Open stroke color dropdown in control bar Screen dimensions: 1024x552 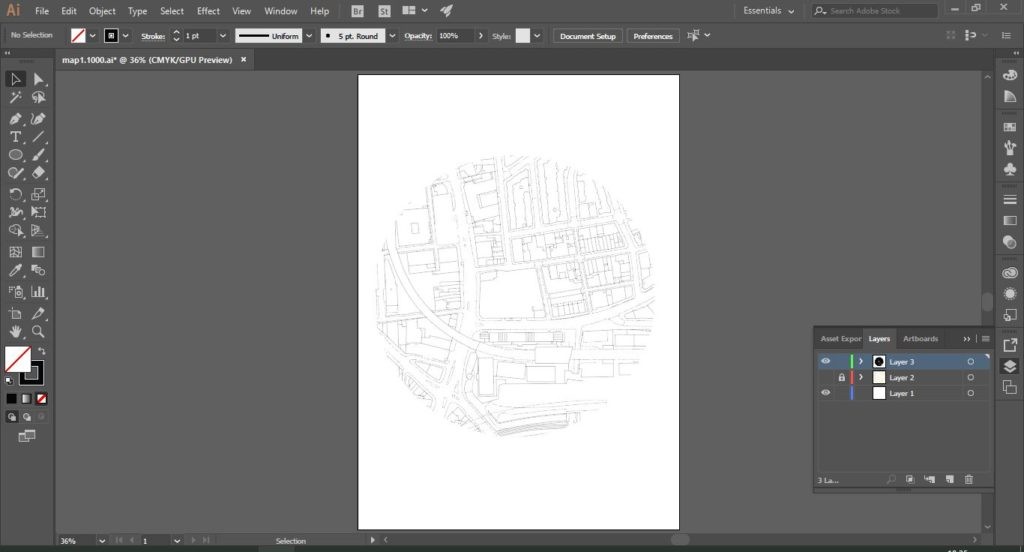(125, 36)
